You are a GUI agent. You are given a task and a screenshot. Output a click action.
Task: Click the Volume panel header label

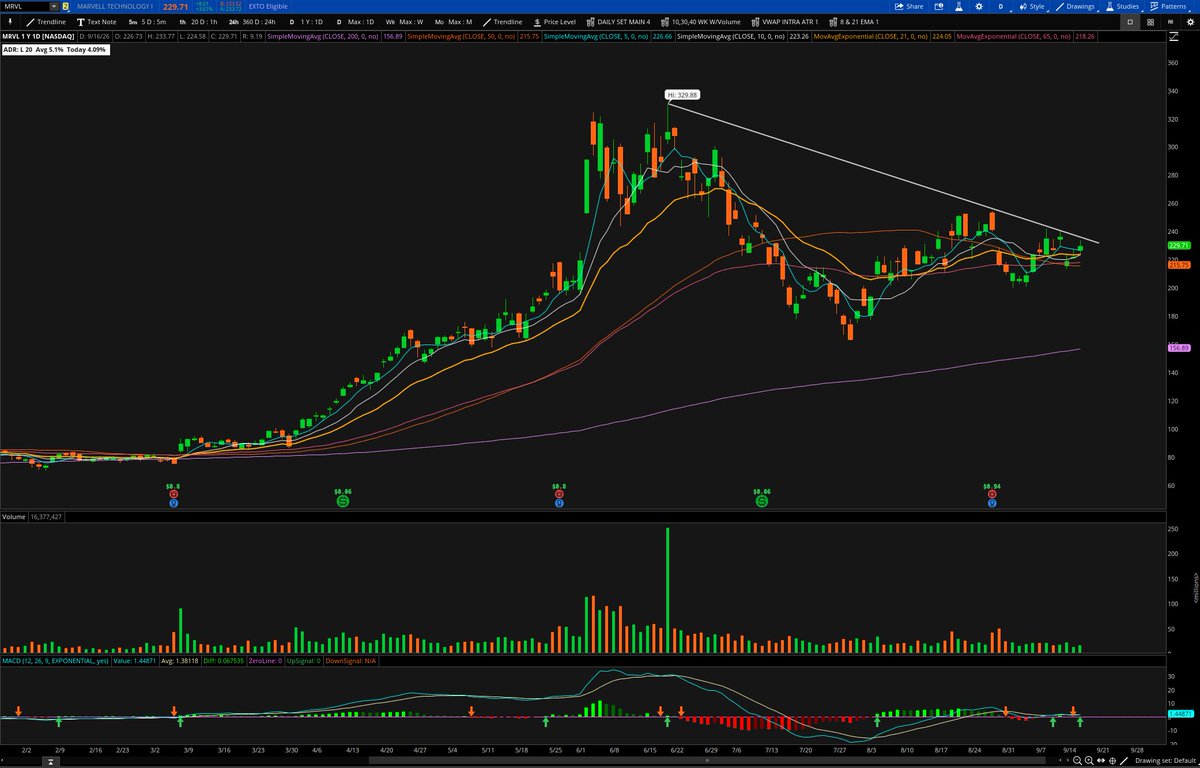[x=14, y=517]
